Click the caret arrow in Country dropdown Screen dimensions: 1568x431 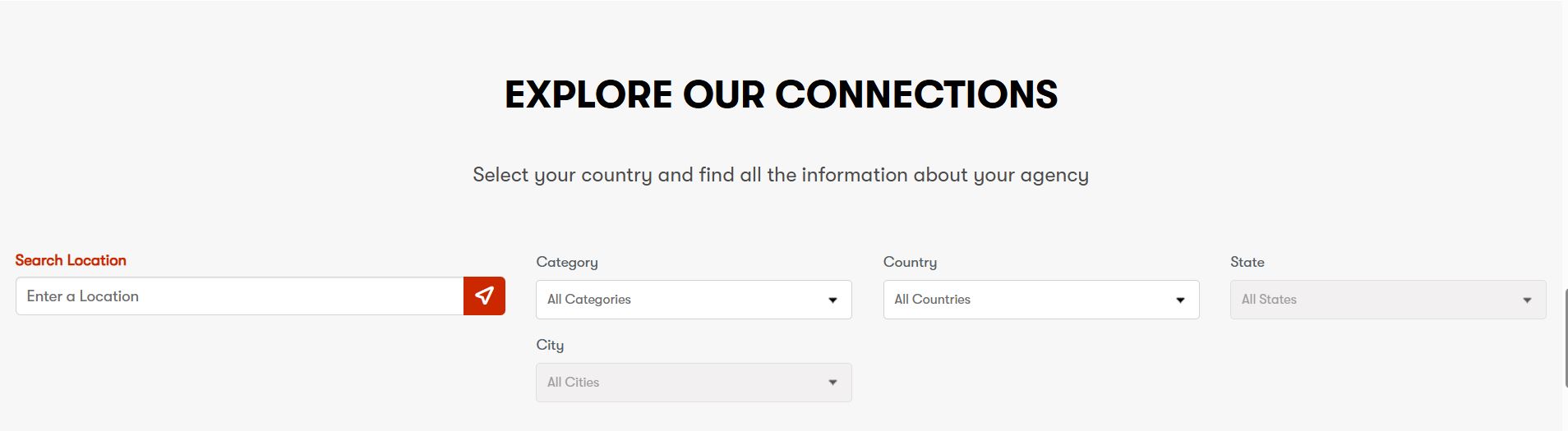coord(1180,300)
